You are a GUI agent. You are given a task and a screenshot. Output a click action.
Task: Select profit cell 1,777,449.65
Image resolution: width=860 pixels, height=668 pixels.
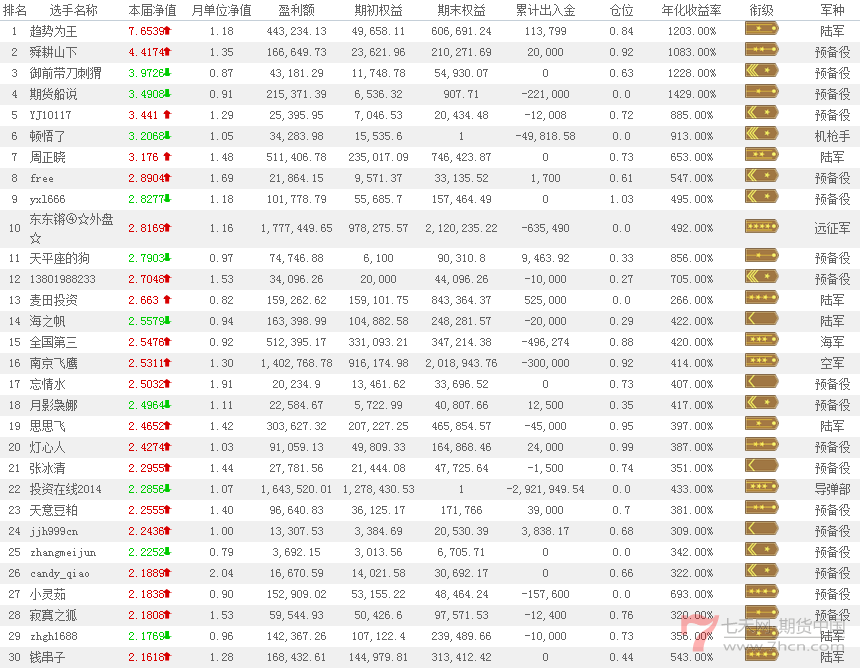coord(297,228)
